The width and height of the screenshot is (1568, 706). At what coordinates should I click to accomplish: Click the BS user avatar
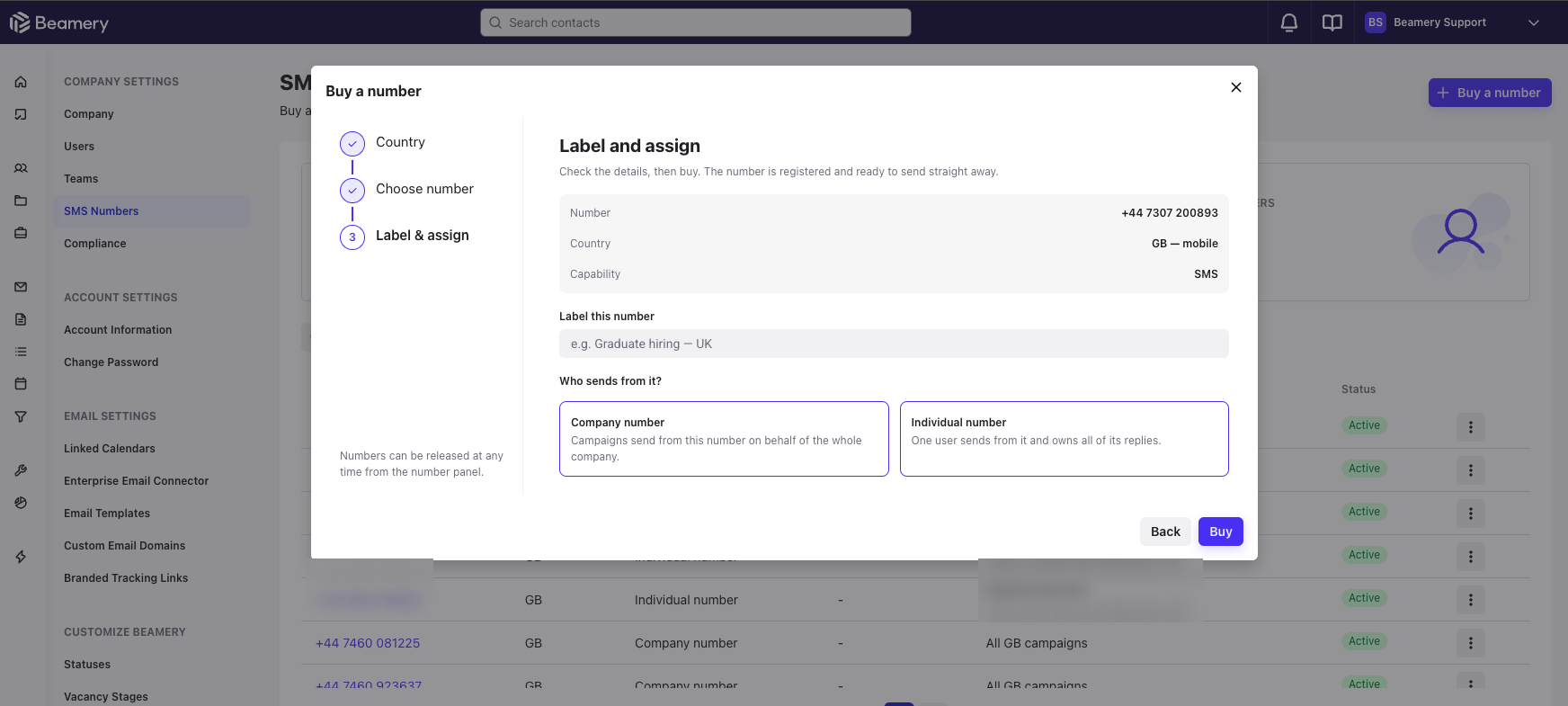click(x=1376, y=22)
